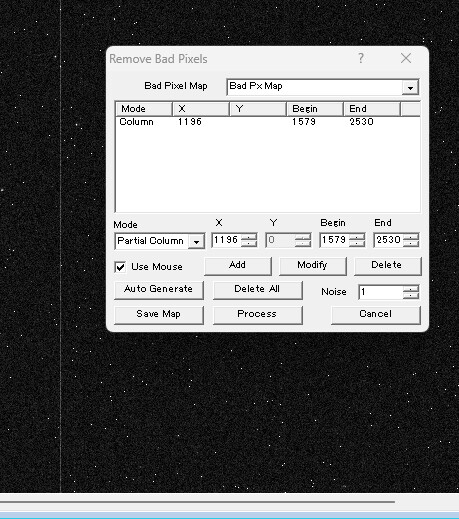
Task: Click the Delete All button
Action: click(x=258, y=290)
